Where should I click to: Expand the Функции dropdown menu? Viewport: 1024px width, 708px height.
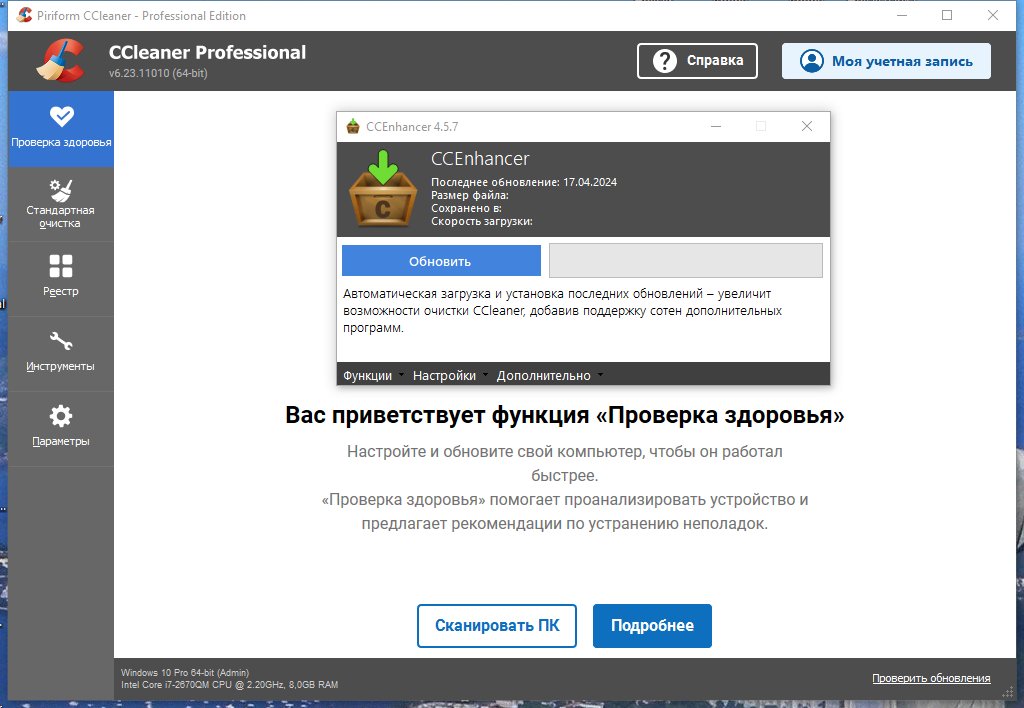click(374, 376)
